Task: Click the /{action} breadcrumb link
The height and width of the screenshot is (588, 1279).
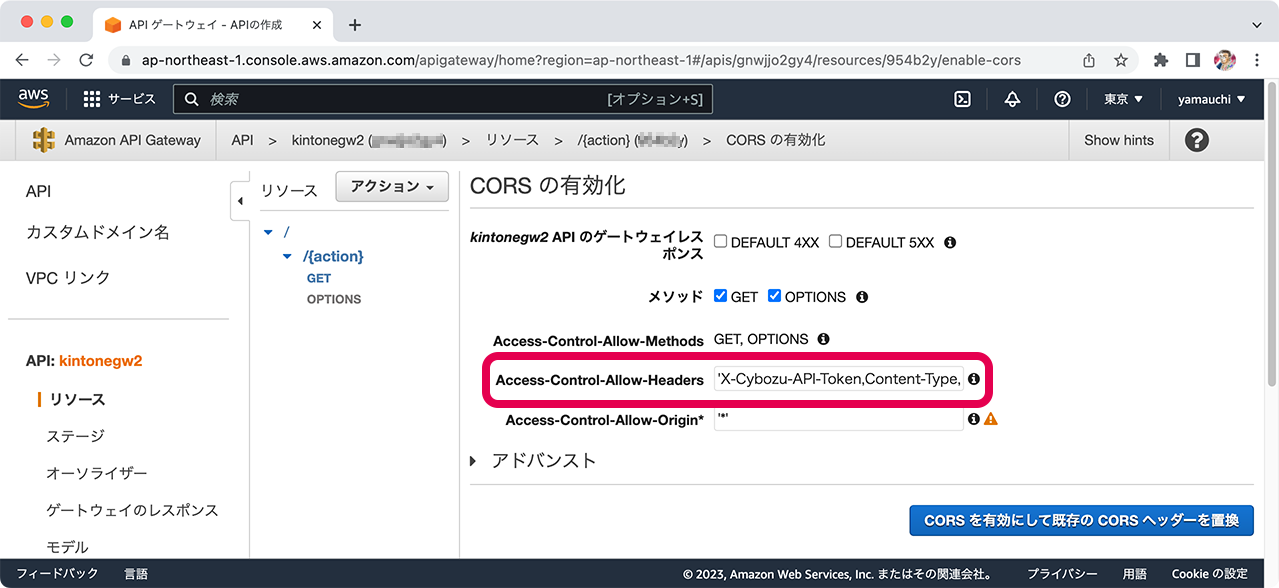Action: click(634, 140)
